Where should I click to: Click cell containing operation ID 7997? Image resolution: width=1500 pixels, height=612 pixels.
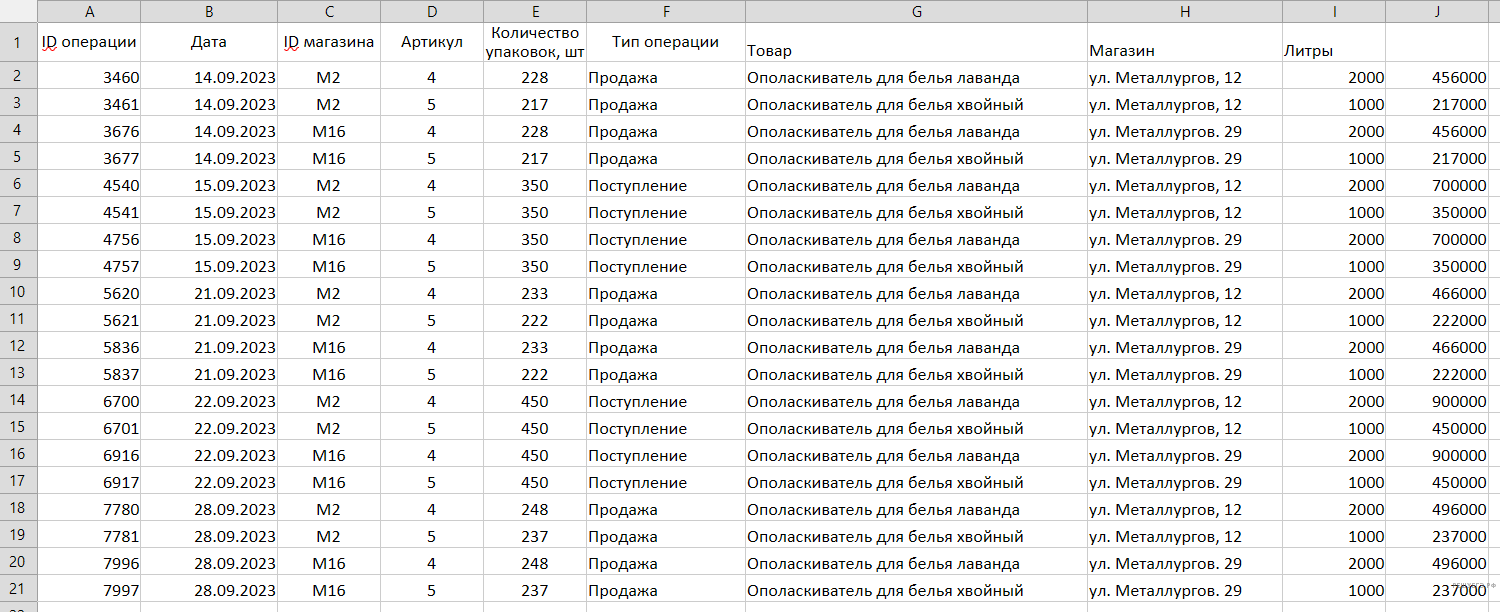click(90, 590)
